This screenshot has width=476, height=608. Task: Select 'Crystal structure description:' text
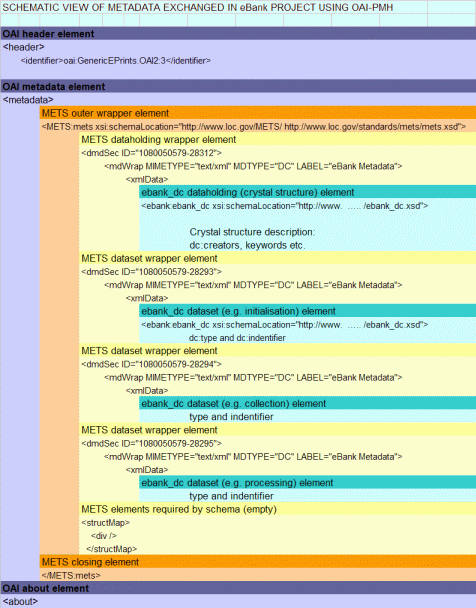coord(252,232)
